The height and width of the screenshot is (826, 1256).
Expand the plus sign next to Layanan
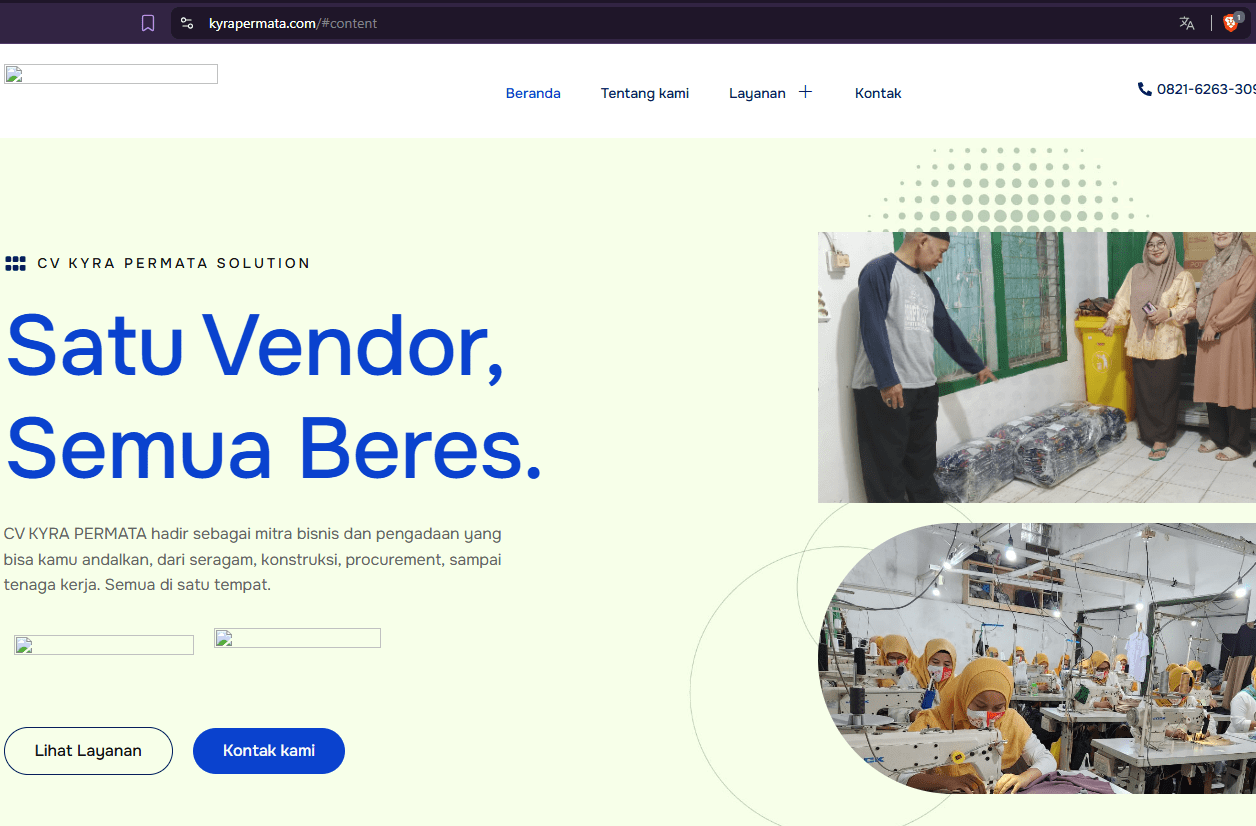tap(805, 92)
